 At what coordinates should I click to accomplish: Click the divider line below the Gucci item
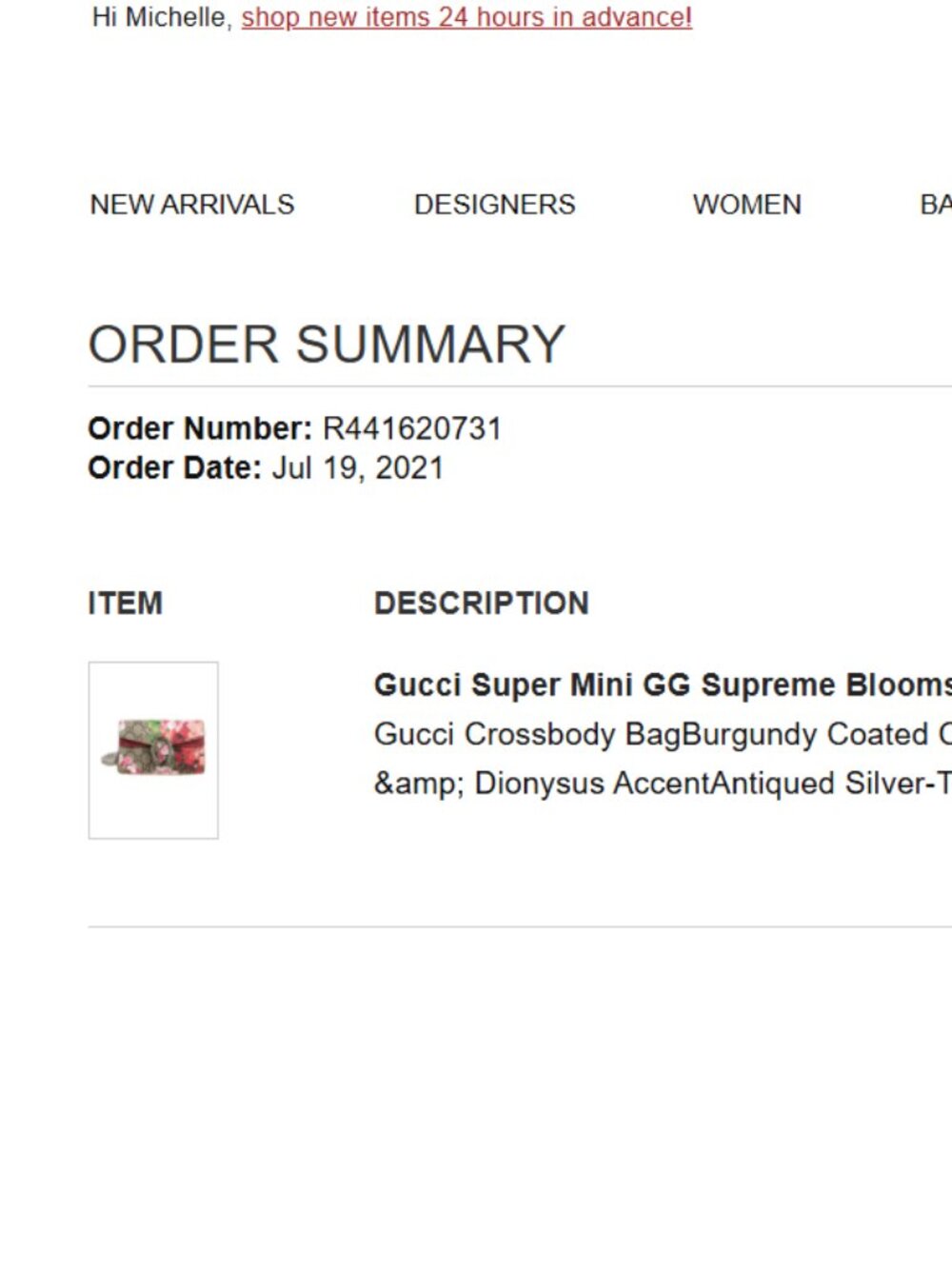click(520, 926)
